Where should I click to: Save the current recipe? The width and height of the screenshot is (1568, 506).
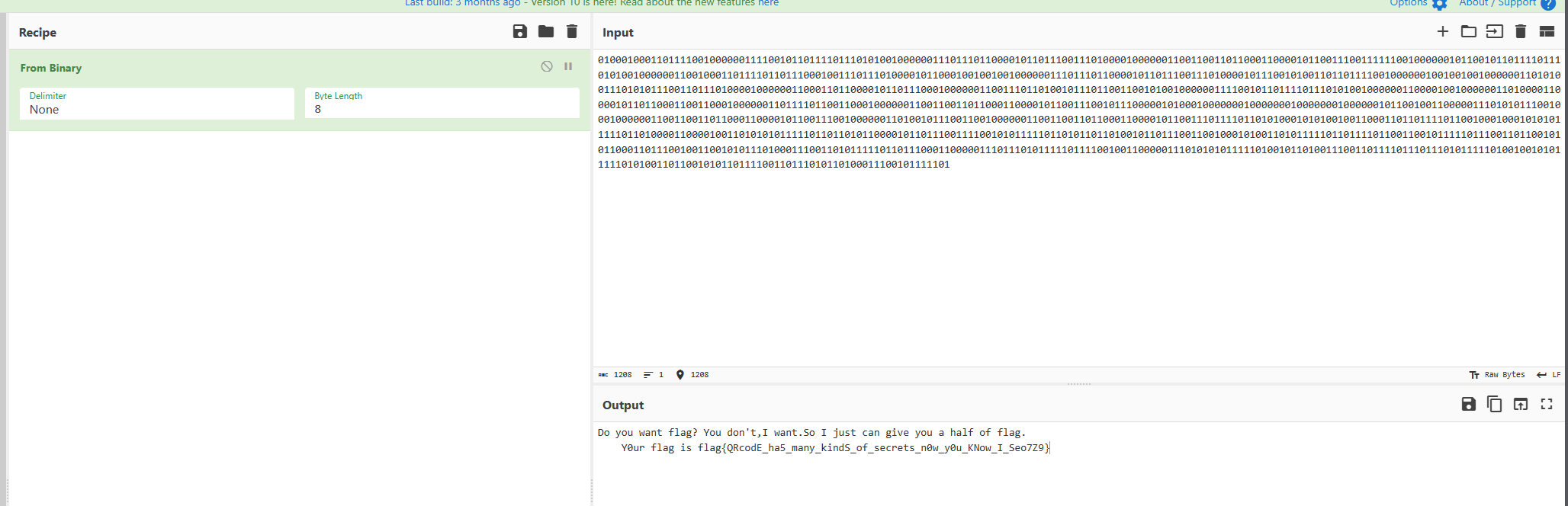519,32
